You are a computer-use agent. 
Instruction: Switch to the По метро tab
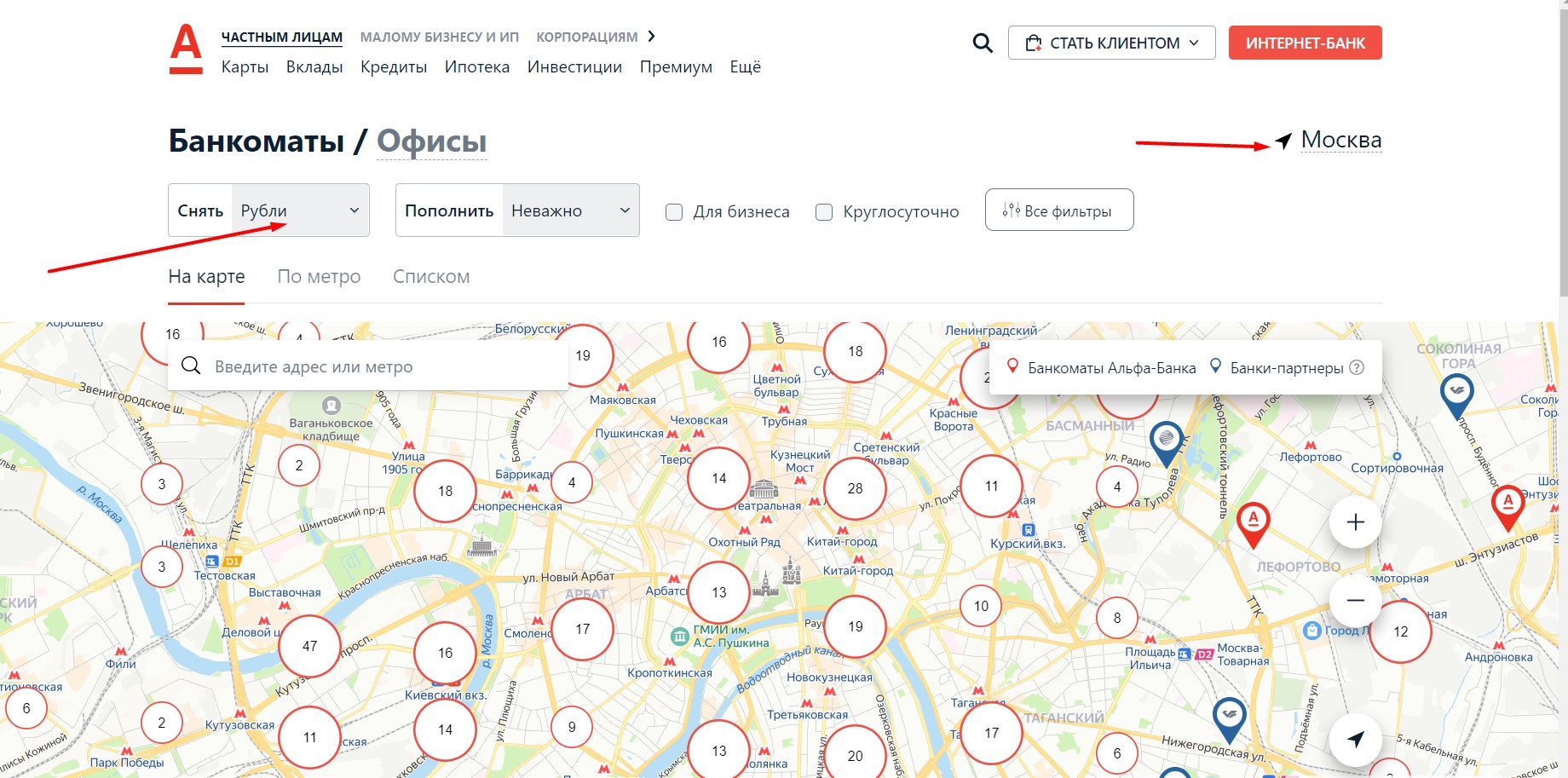click(319, 276)
